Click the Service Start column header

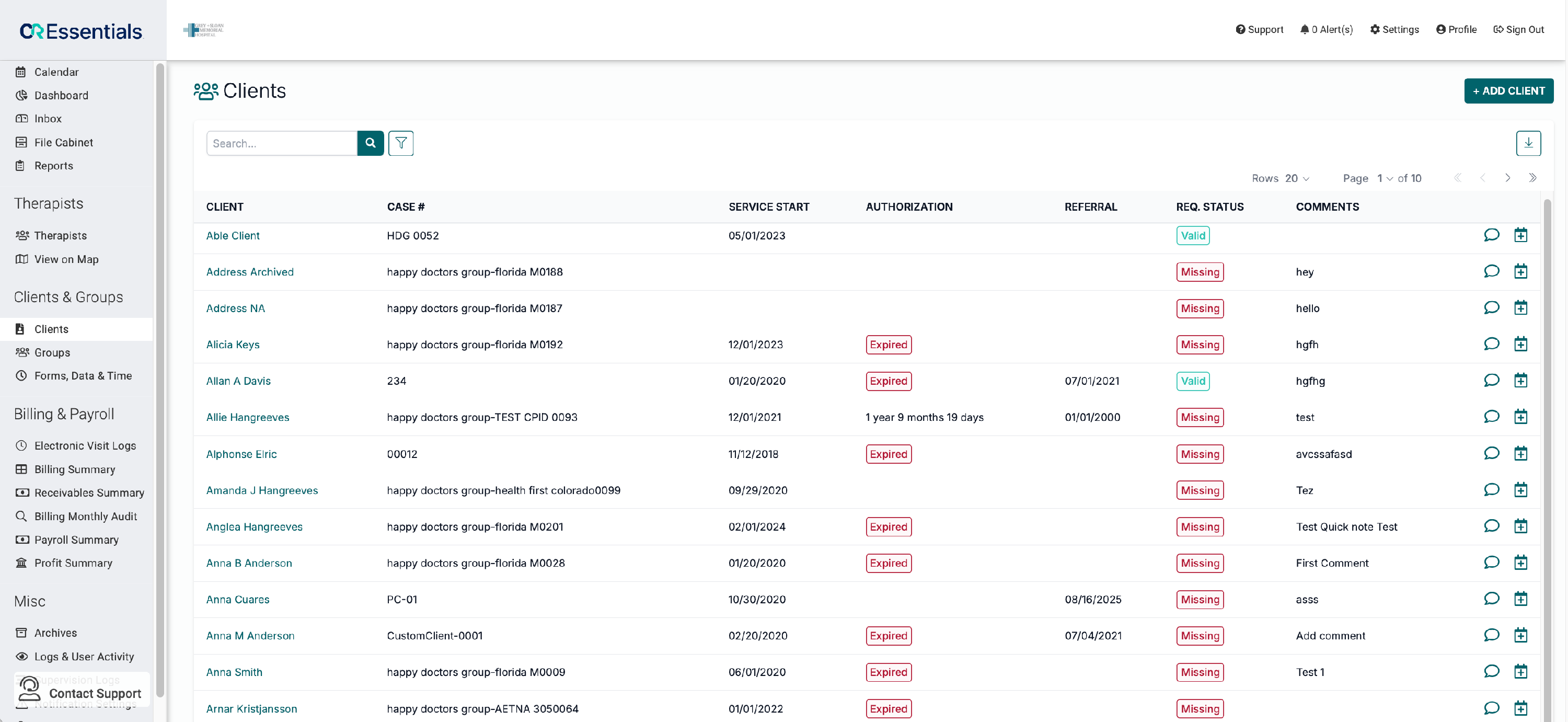pyautogui.click(x=769, y=207)
